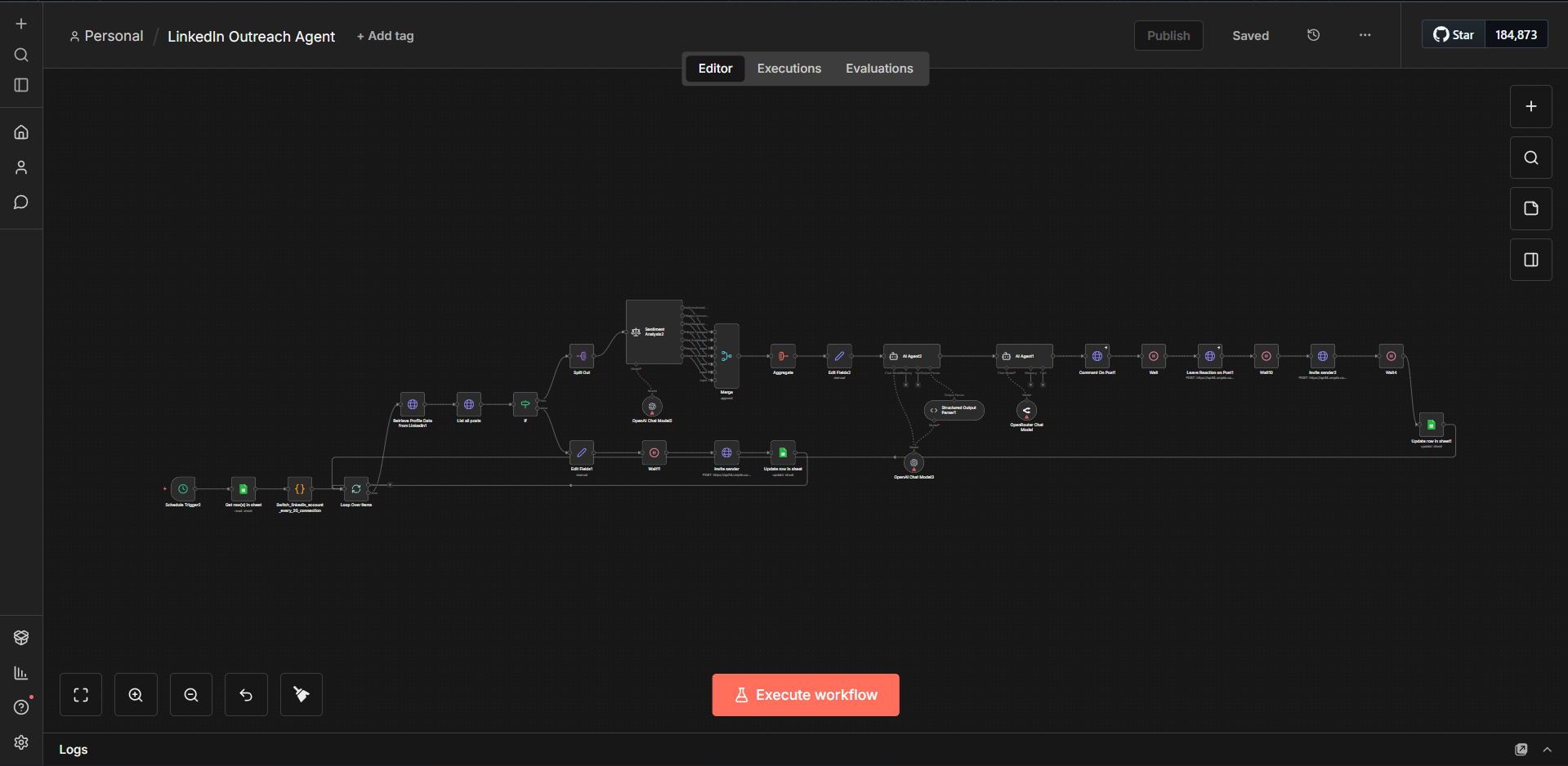The height and width of the screenshot is (766, 1568).
Task: Click the Execute workflow button
Action: (x=806, y=695)
